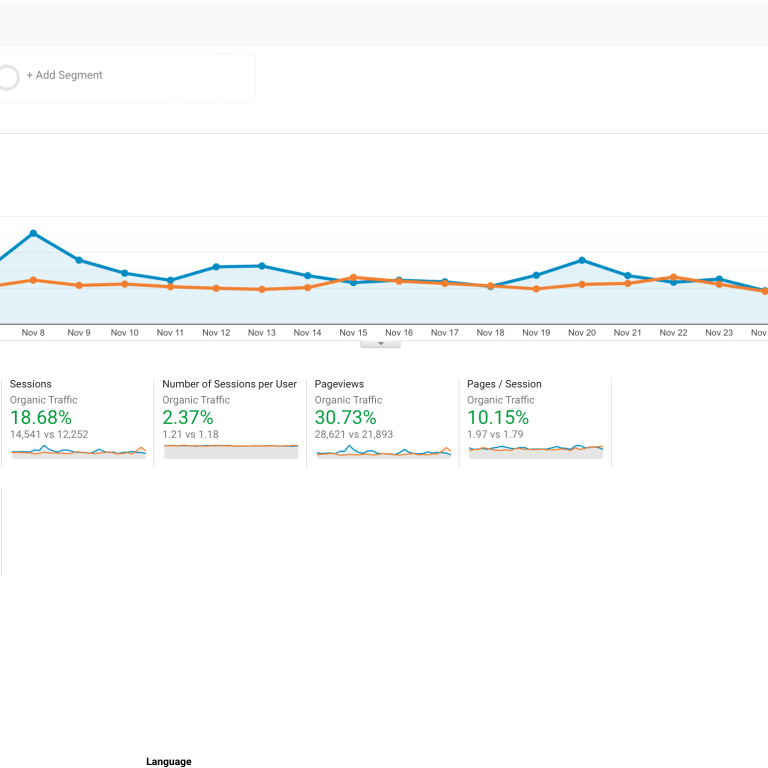Click the Sessions sparkline chart

pyautogui.click(x=78, y=452)
